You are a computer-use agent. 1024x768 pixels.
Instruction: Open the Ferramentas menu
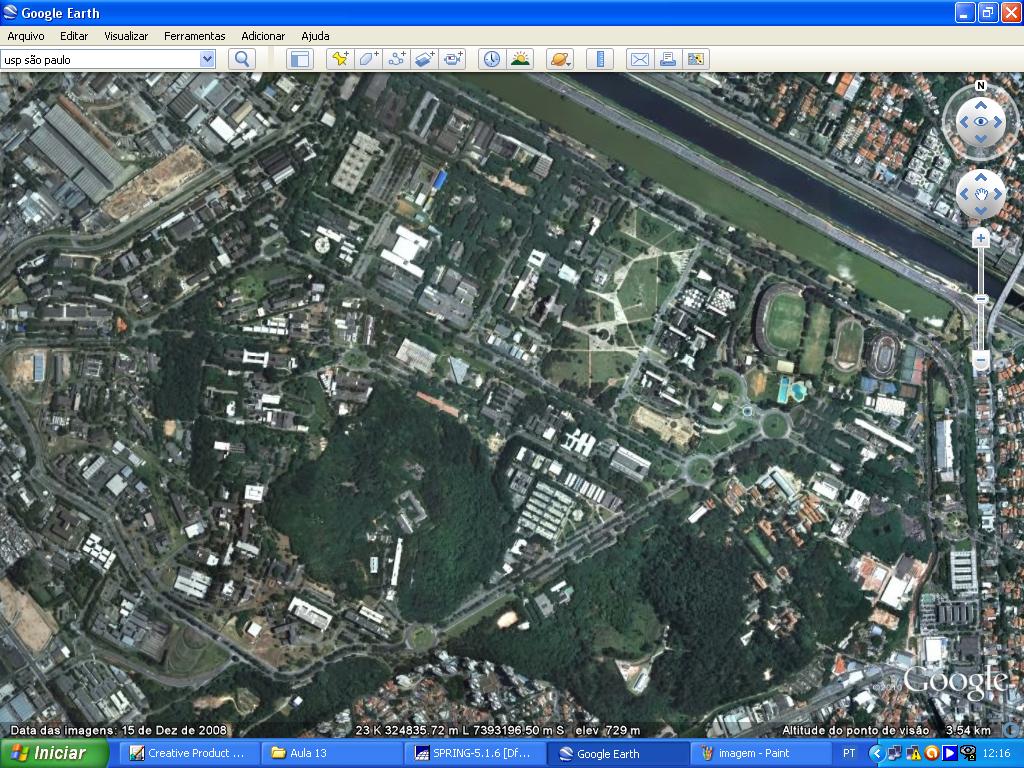(195, 36)
